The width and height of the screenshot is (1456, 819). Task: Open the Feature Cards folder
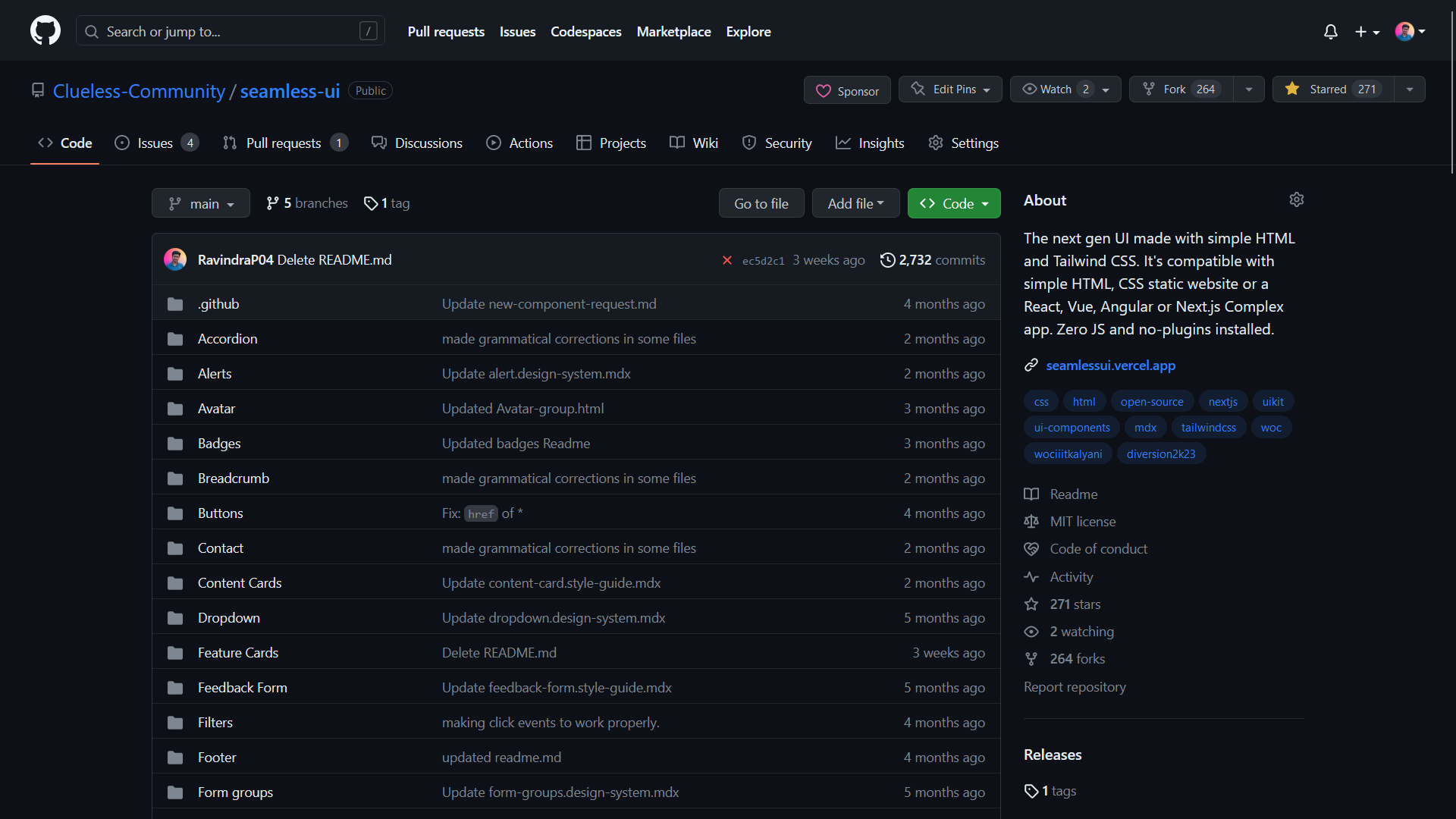tap(238, 653)
